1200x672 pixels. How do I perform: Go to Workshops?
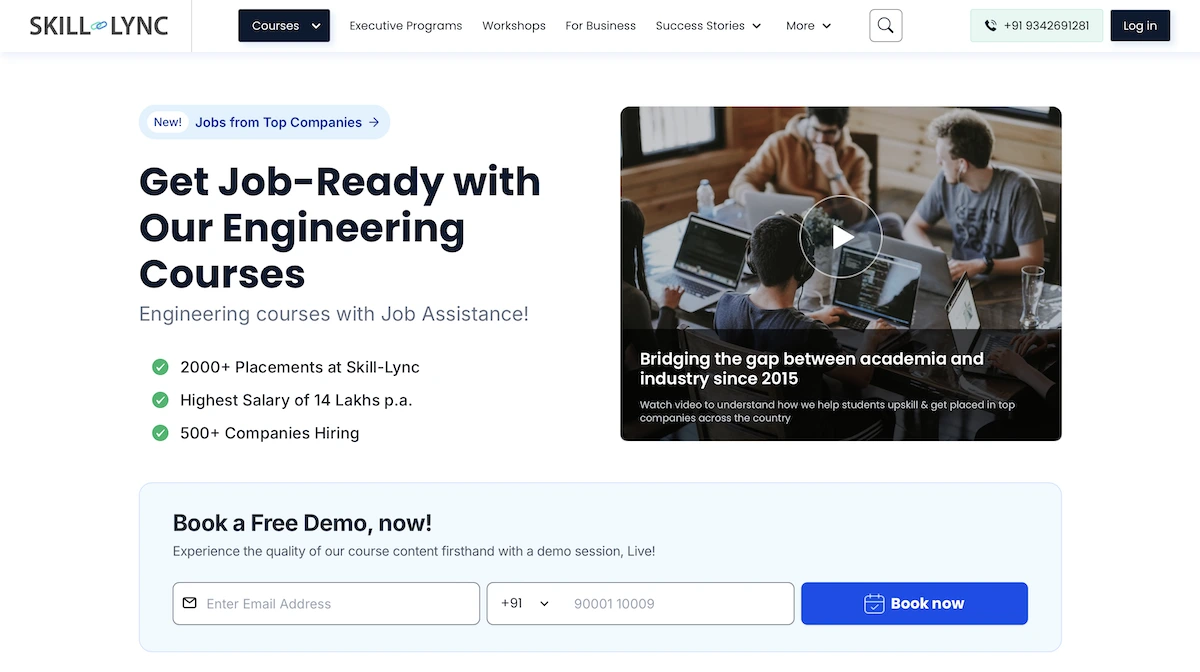click(514, 26)
